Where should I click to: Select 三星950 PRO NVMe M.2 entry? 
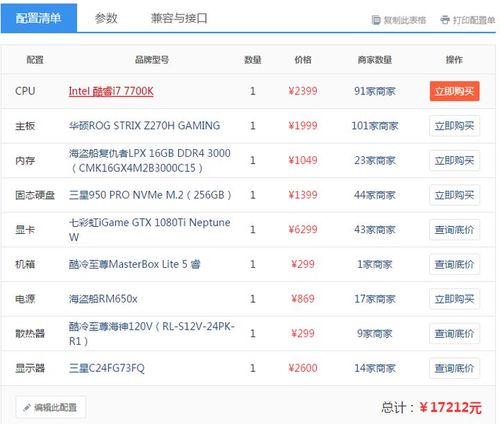[150, 195]
